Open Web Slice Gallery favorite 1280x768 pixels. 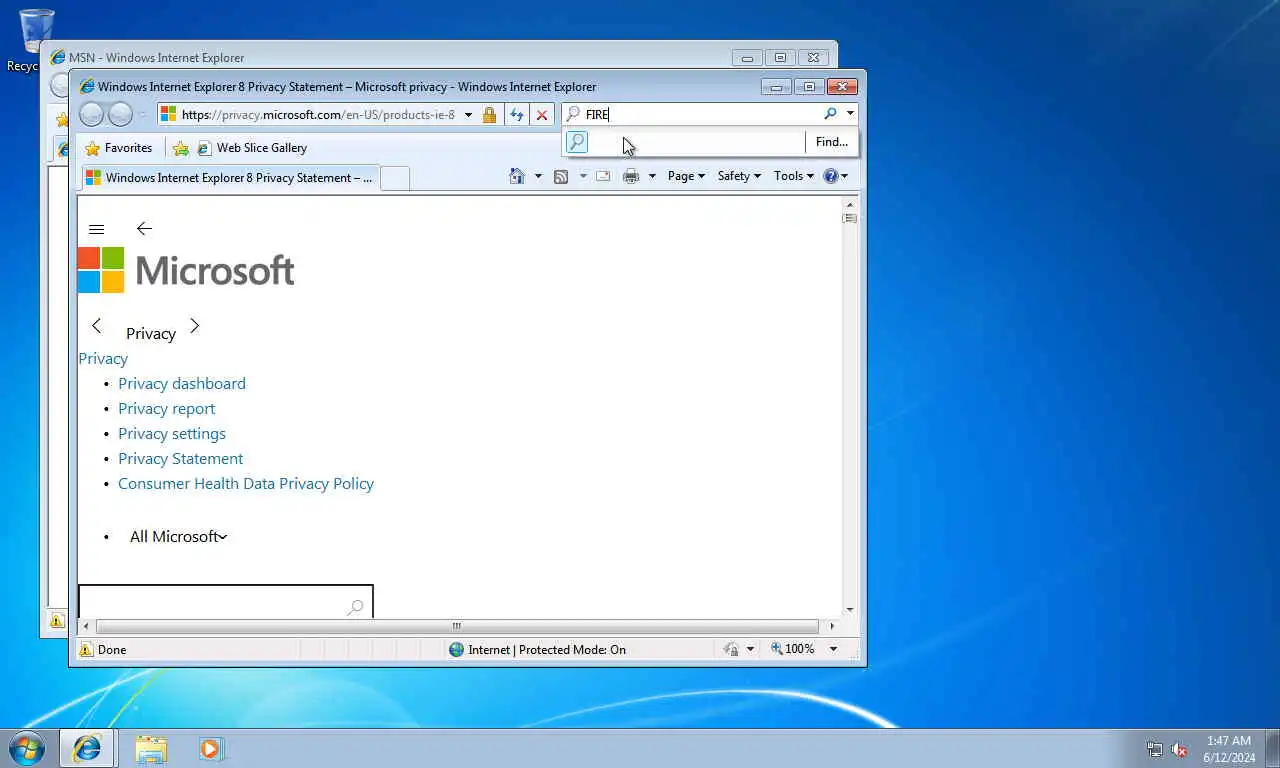click(252, 148)
